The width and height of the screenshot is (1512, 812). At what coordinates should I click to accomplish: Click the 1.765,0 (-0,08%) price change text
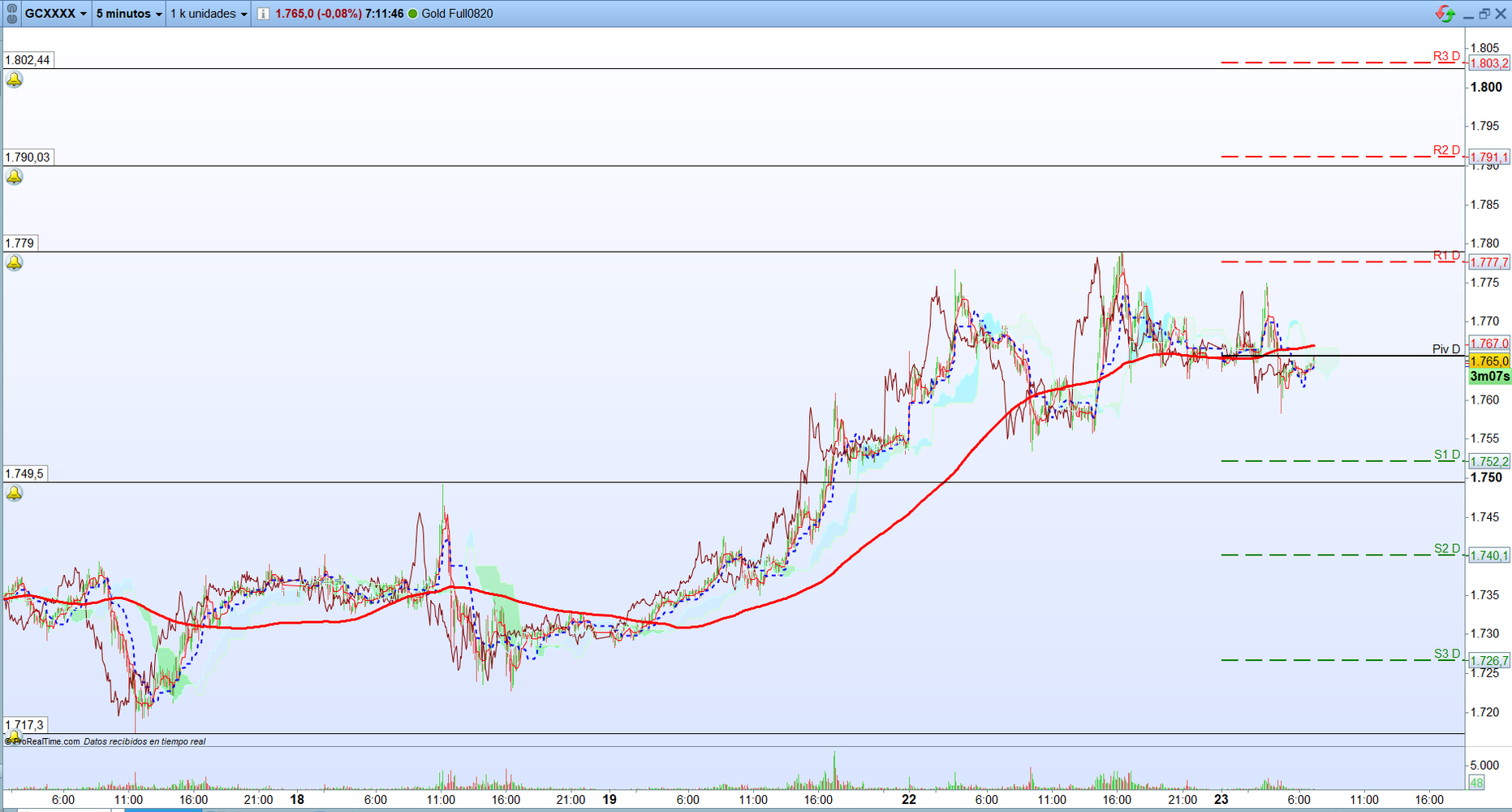tap(318, 14)
